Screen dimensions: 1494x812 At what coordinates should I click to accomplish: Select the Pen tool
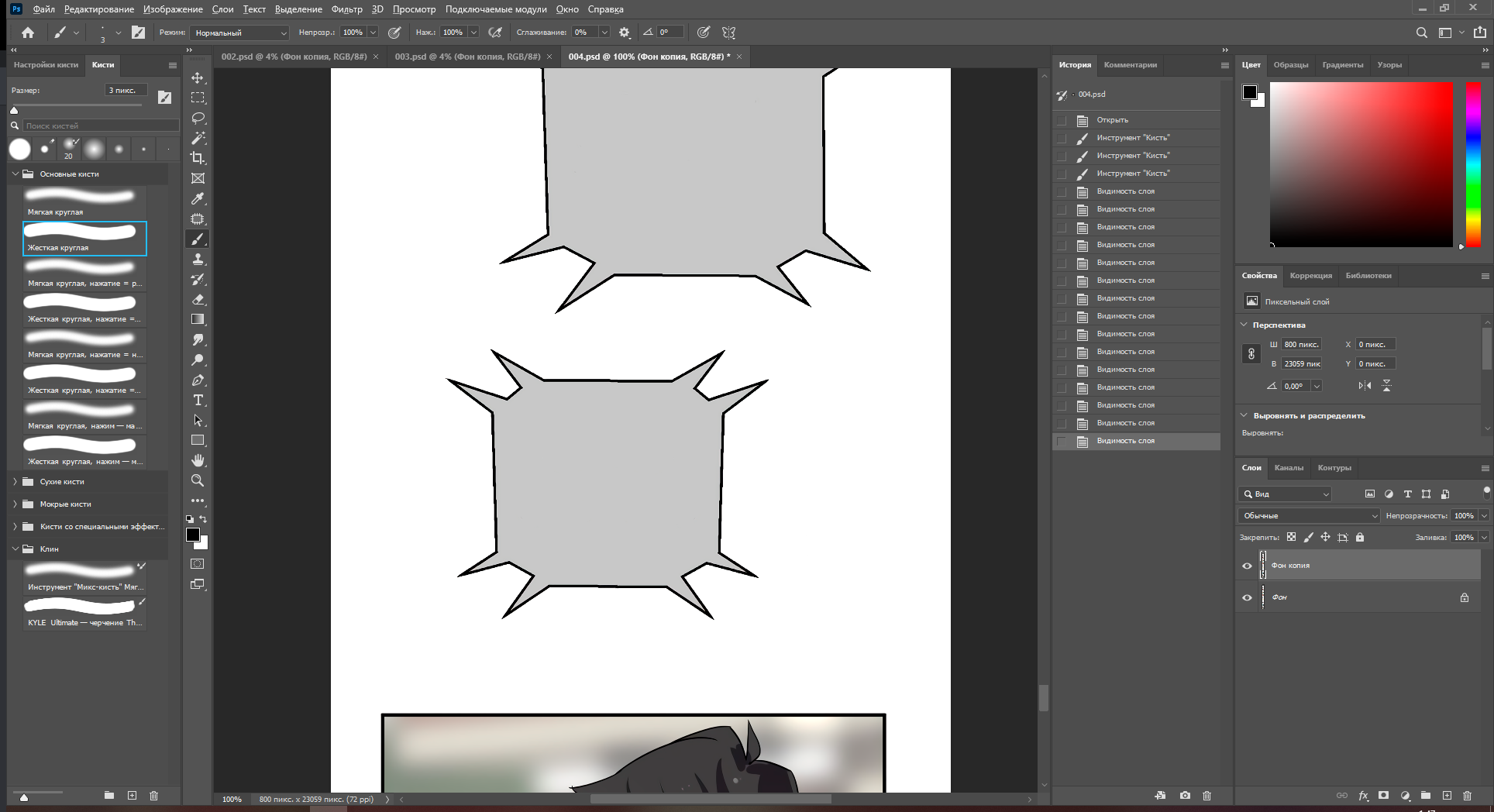198,380
